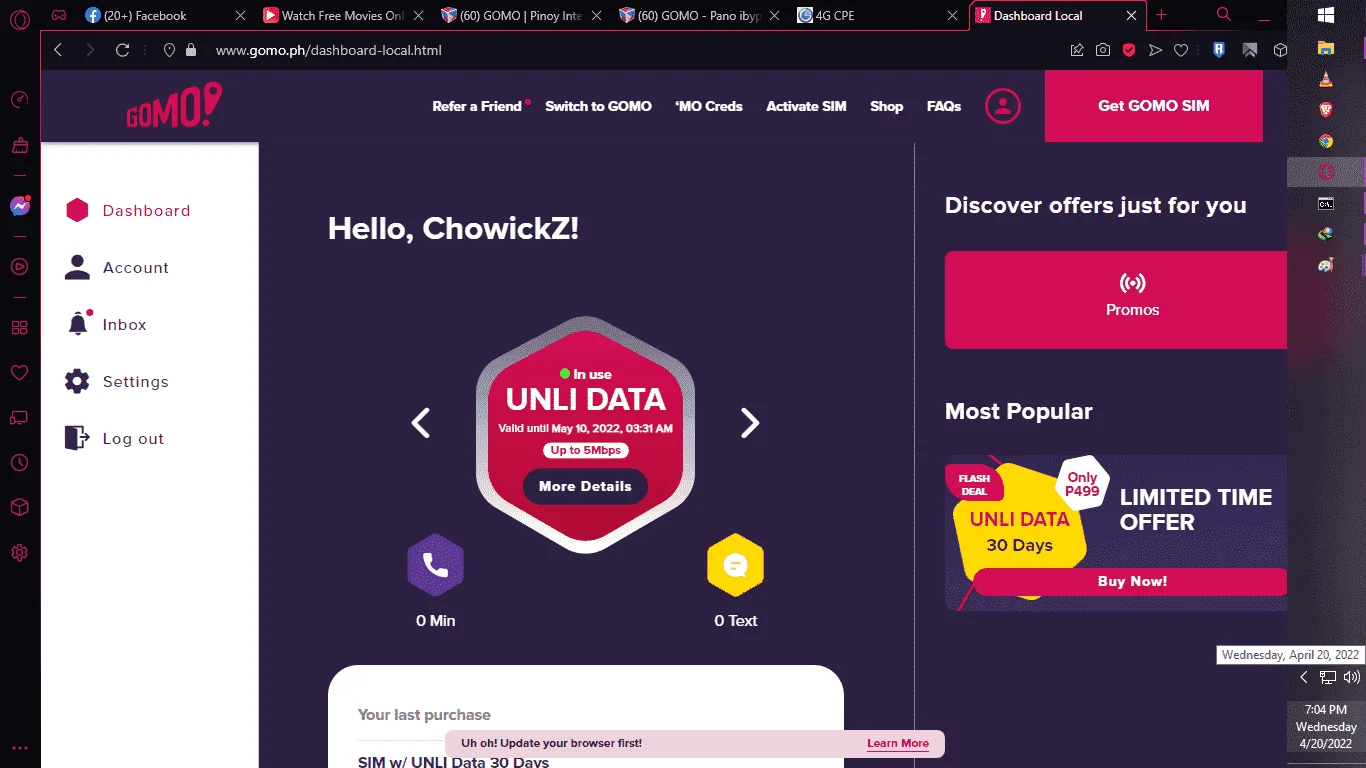Open 'MO Creds in the top menu
The height and width of the screenshot is (768, 1366).
pos(709,106)
